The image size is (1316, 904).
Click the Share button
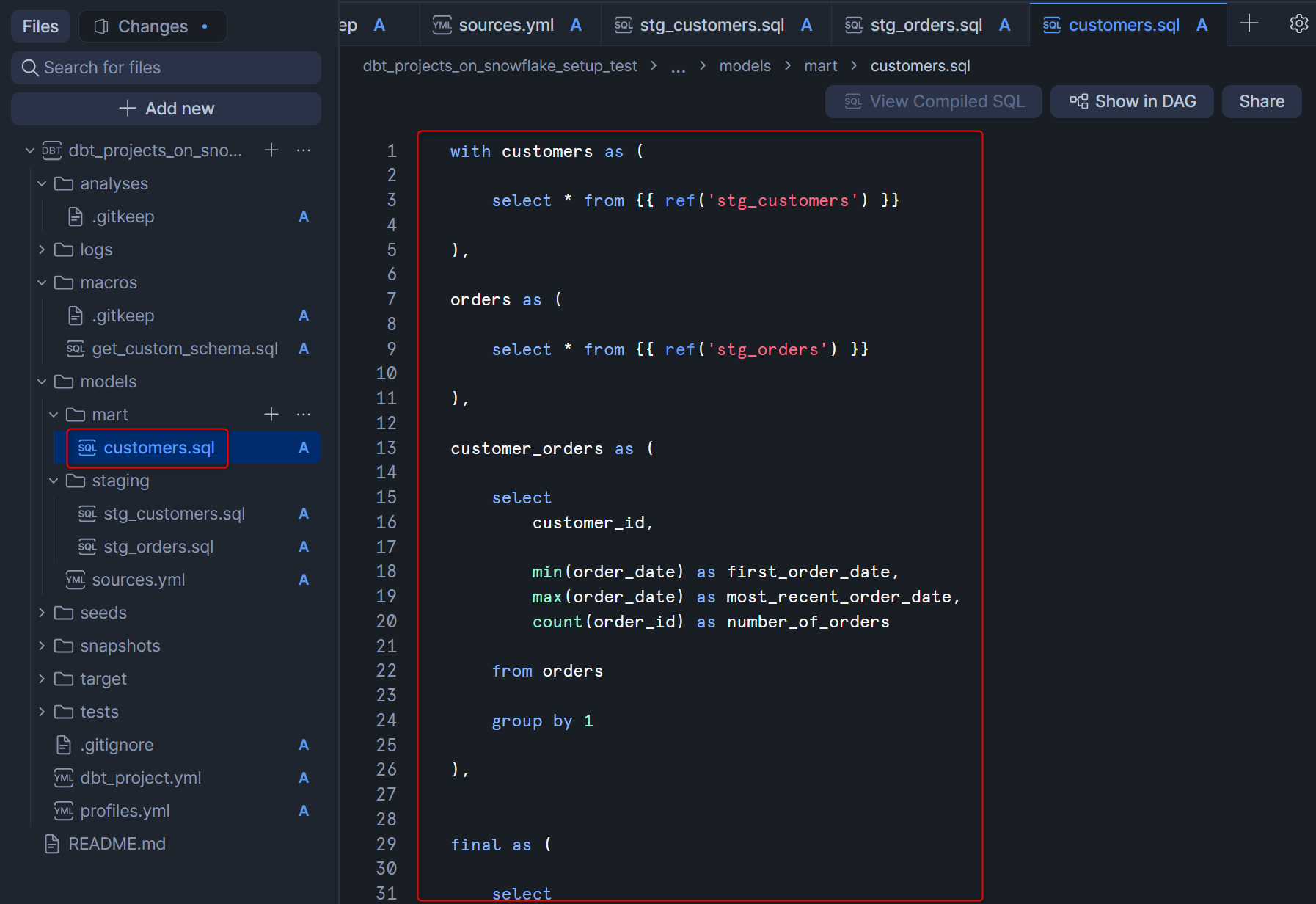coord(1261,101)
